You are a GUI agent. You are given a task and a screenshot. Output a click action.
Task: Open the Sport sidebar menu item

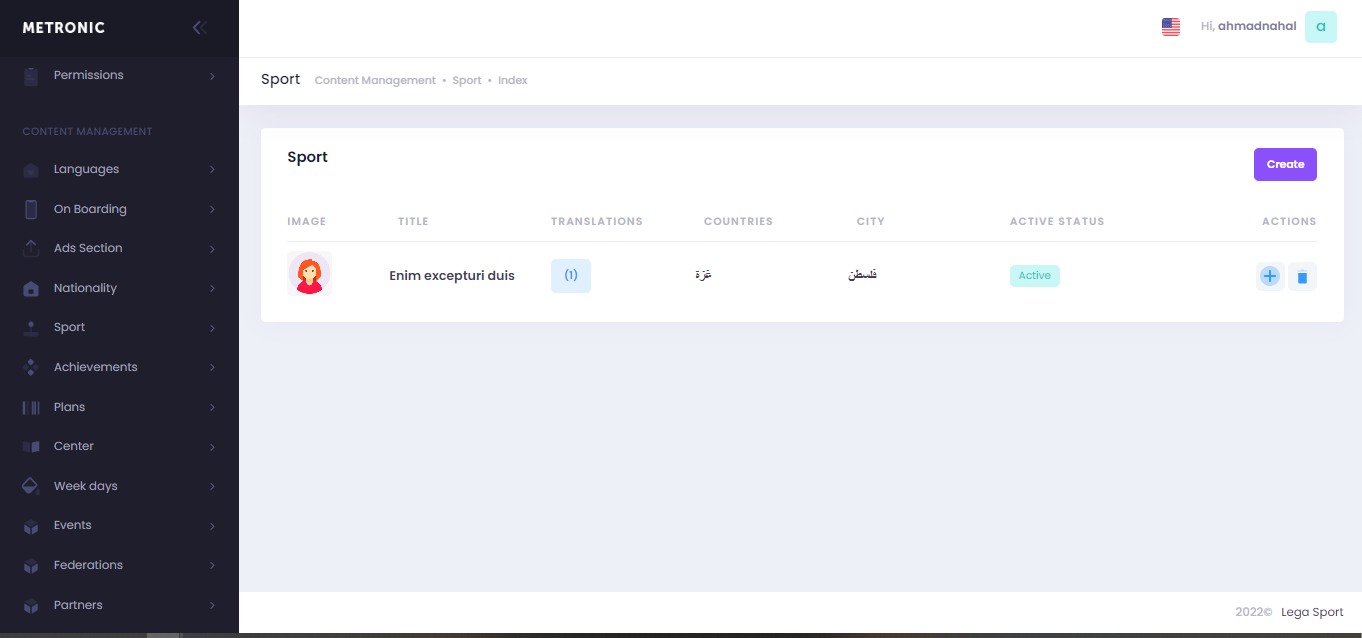[x=70, y=327]
